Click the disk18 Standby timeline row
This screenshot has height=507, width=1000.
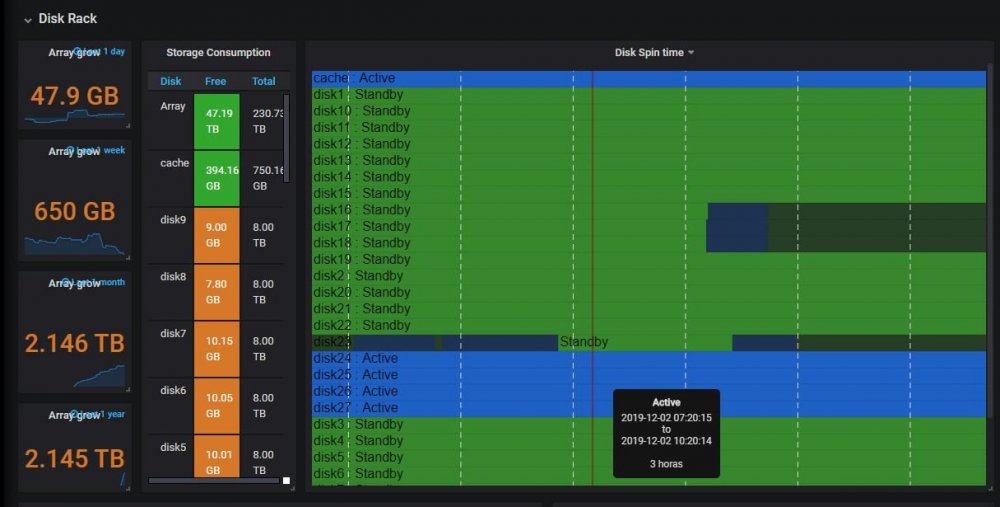649,244
